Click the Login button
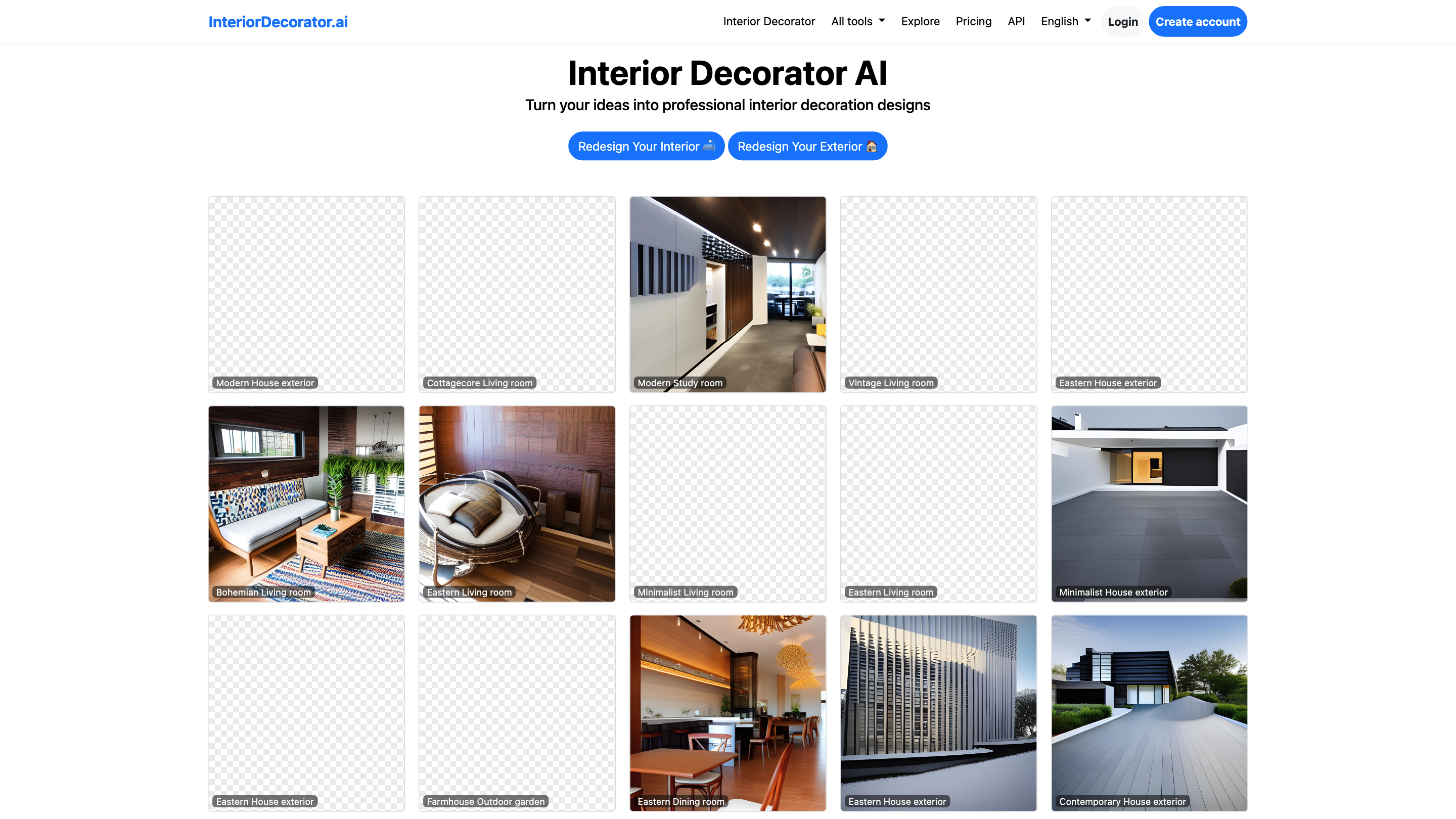The width and height of the screenshot is (1456, 819). click(1122, 21)
